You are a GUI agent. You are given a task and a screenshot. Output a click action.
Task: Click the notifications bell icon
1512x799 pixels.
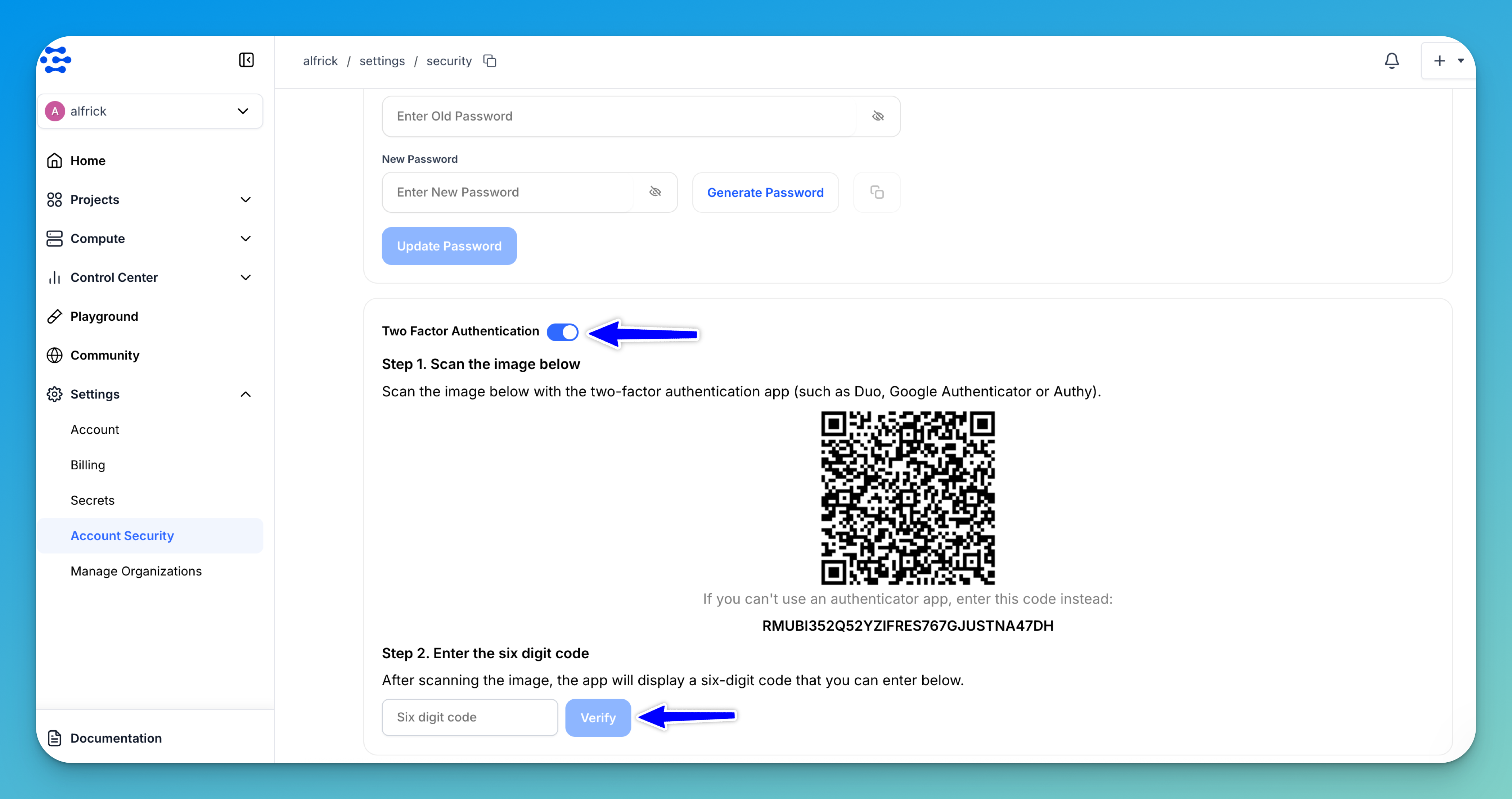[1392, 60]
